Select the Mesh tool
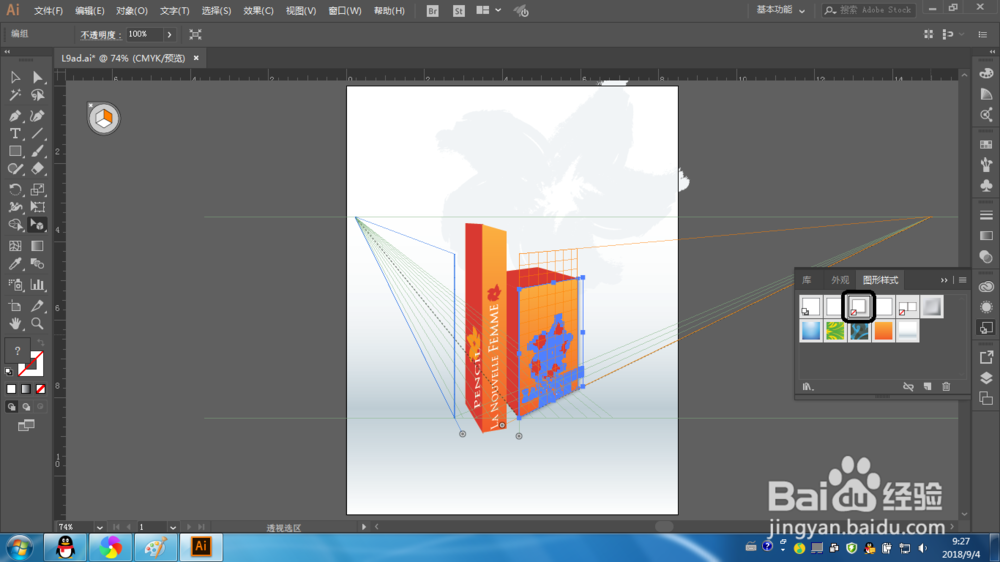 (15, 246)
